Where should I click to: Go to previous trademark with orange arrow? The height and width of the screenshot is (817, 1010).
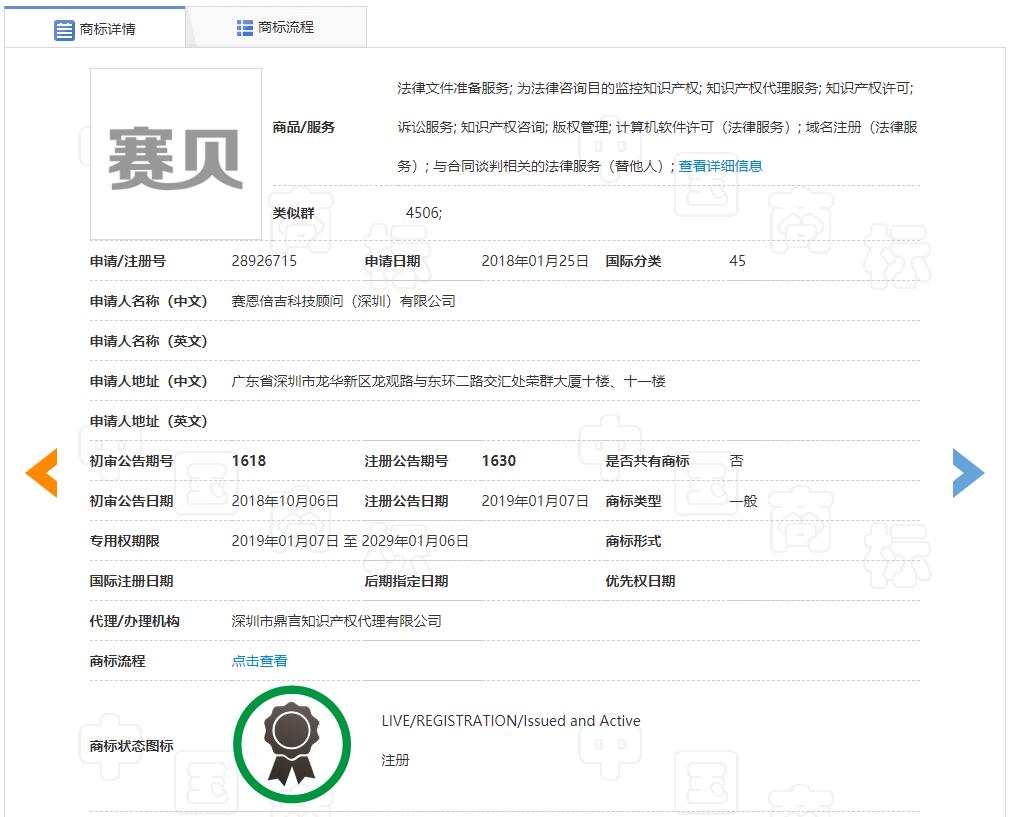pos(42,473)
